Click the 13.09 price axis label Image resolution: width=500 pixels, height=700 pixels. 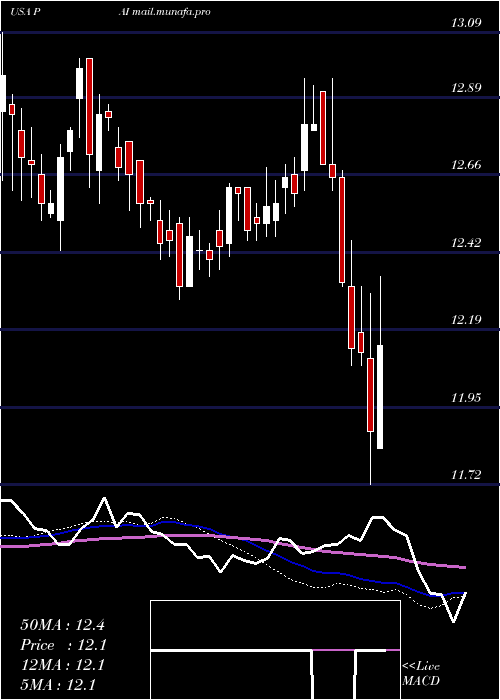coord(466,23)
